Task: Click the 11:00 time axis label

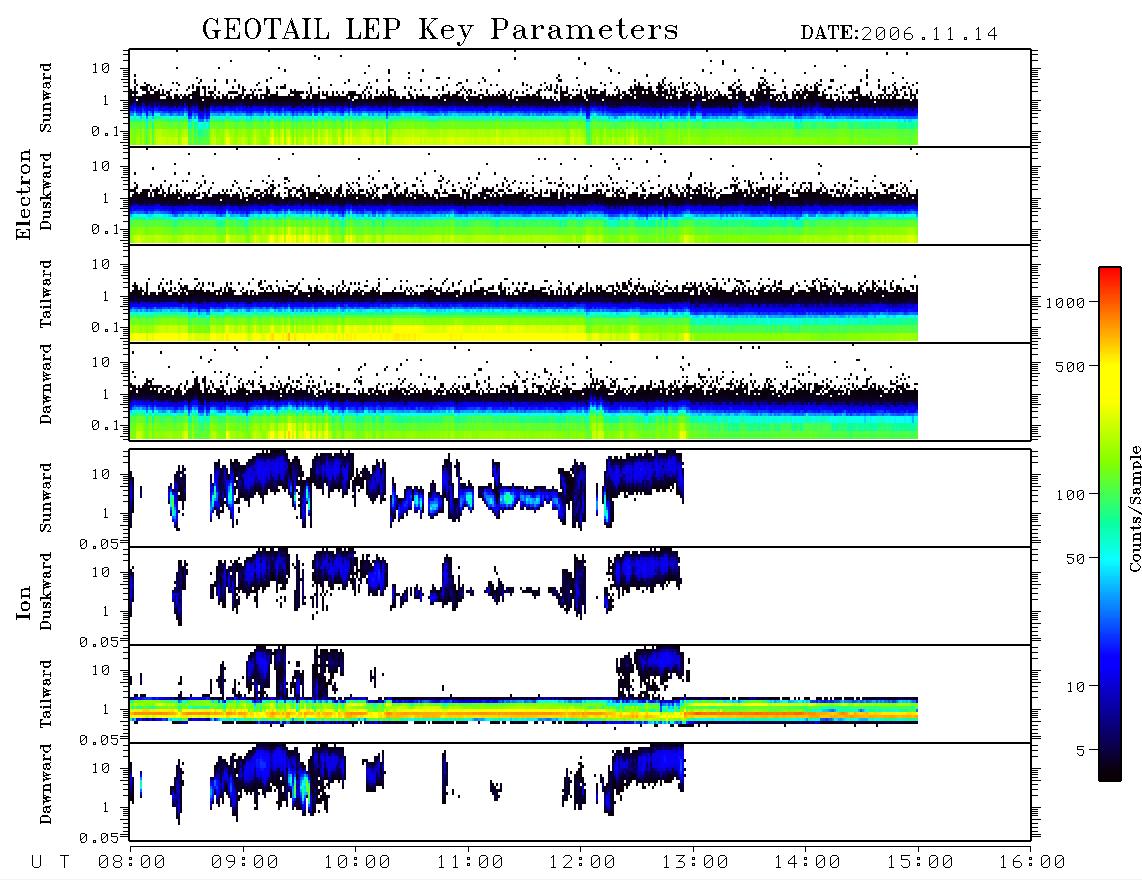Action: [x=470, y=862]
